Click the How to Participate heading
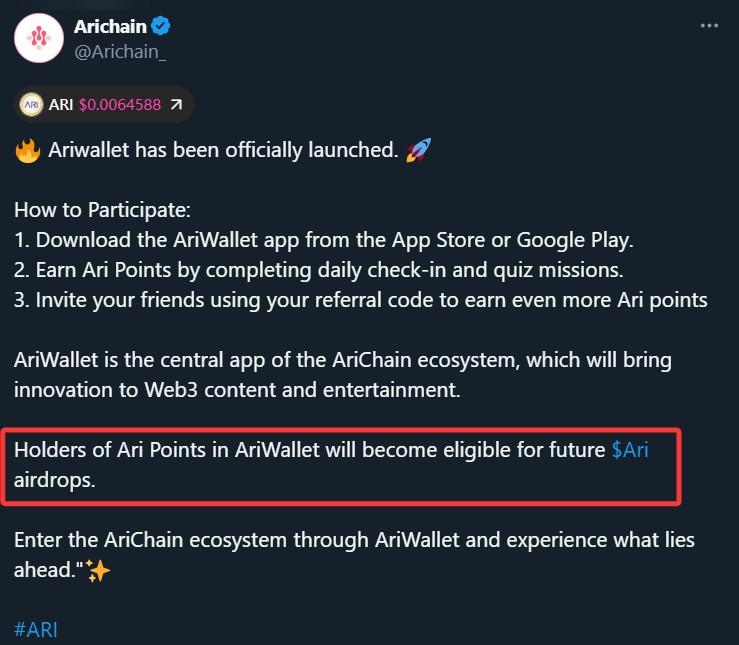The height and width of the screenshot is (645, 739). [102, 210]
